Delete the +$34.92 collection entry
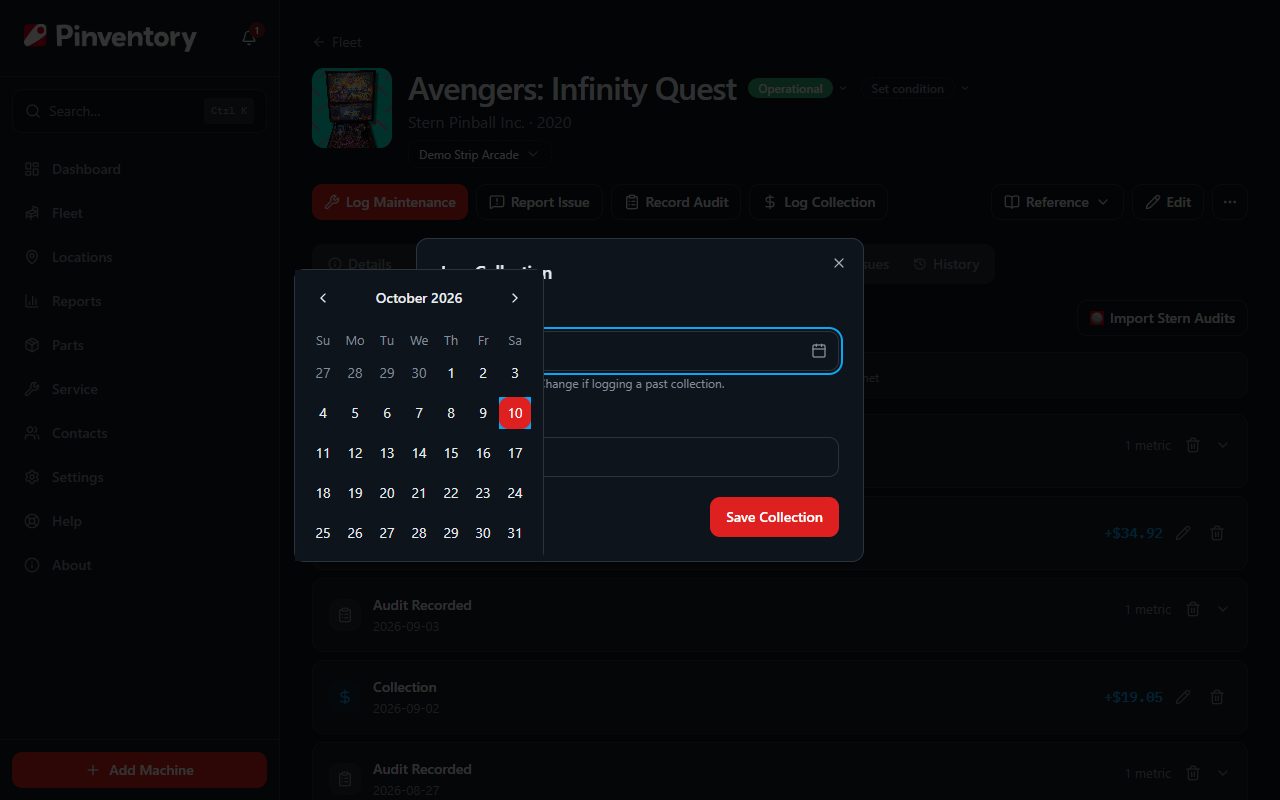Image resolution: width=1280 pixels, height=800 pixels. (1217, 533)
